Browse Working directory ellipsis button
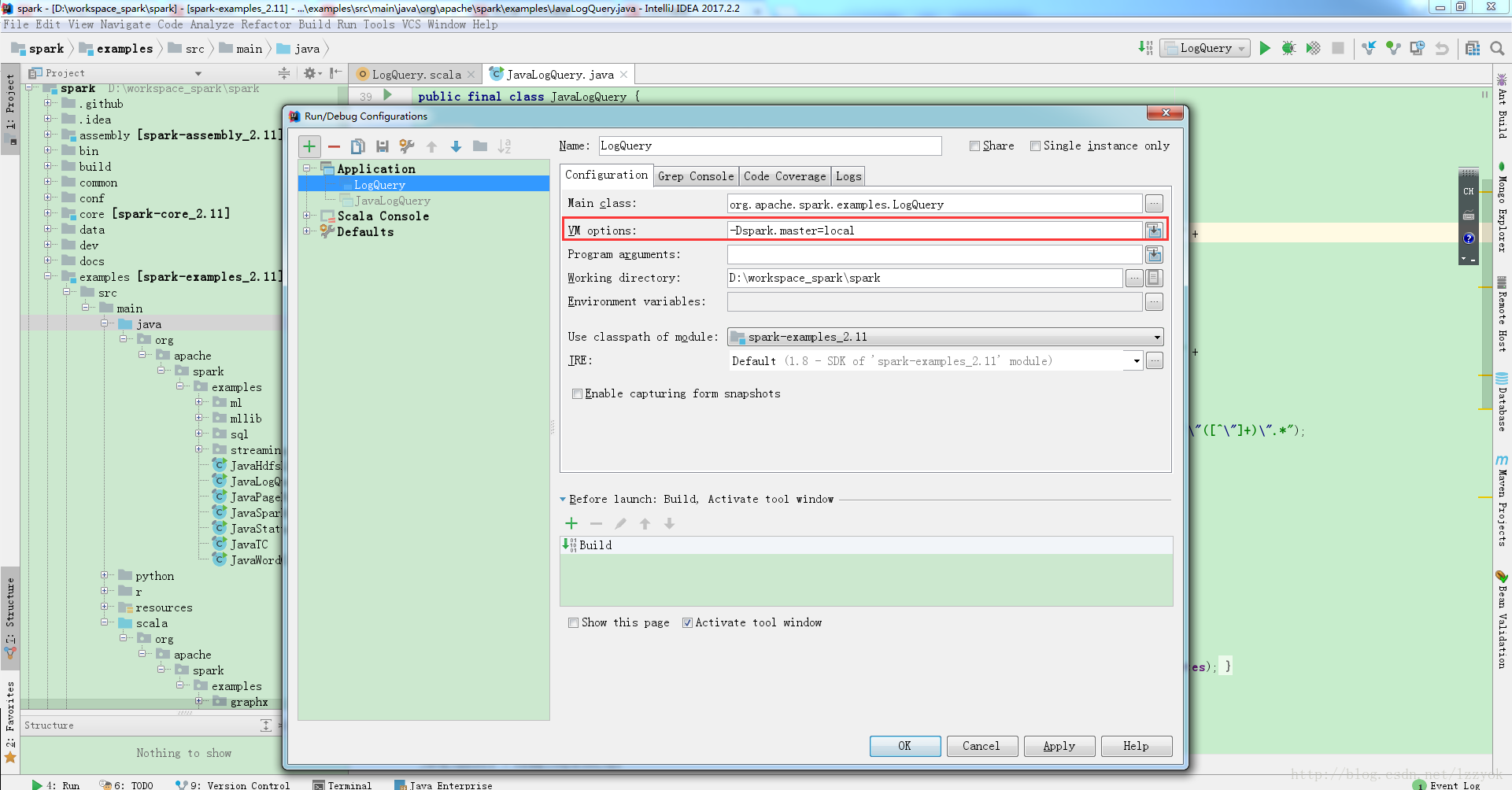 click(x=1134, y=278)
